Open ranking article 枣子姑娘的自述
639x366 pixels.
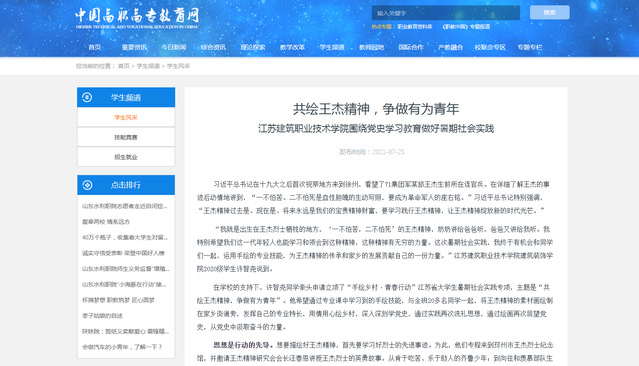click(102, 315)
